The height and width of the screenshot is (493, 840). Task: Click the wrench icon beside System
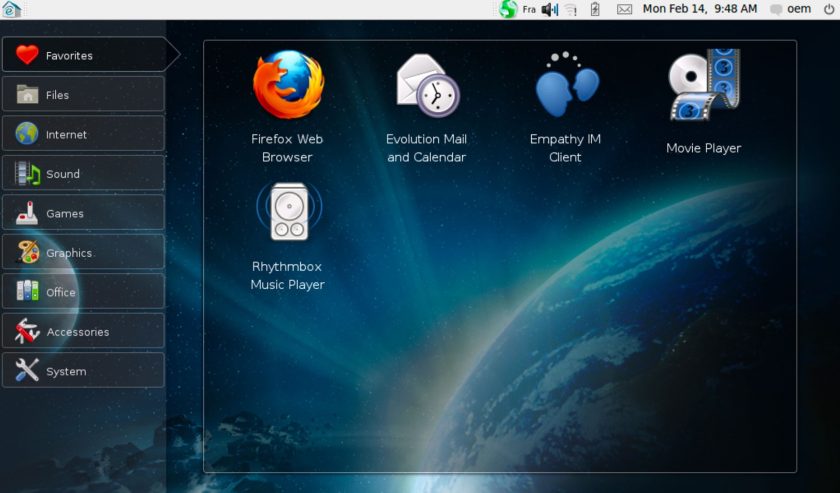click(27, 370)
